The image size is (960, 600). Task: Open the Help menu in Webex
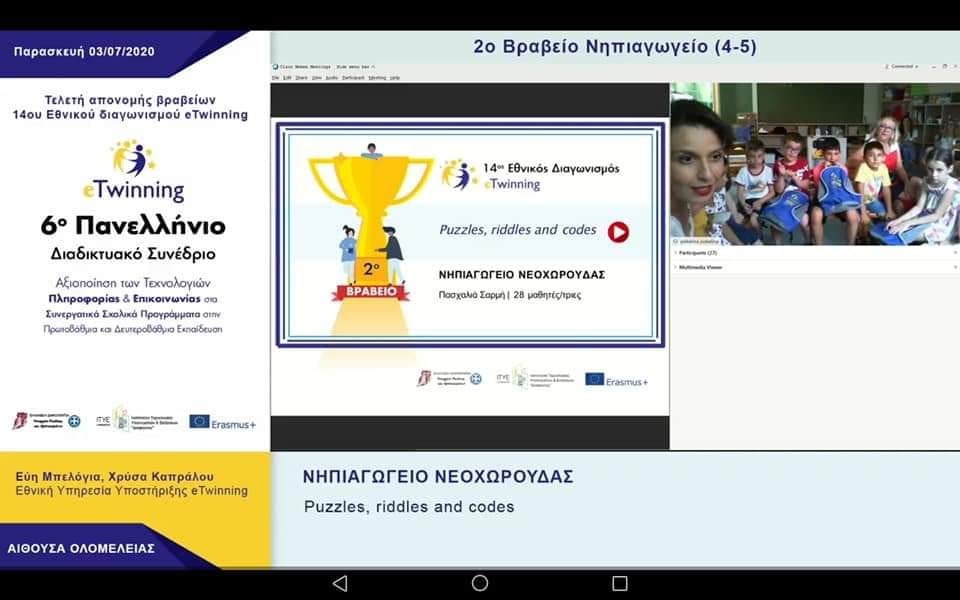tap(394, 78)
